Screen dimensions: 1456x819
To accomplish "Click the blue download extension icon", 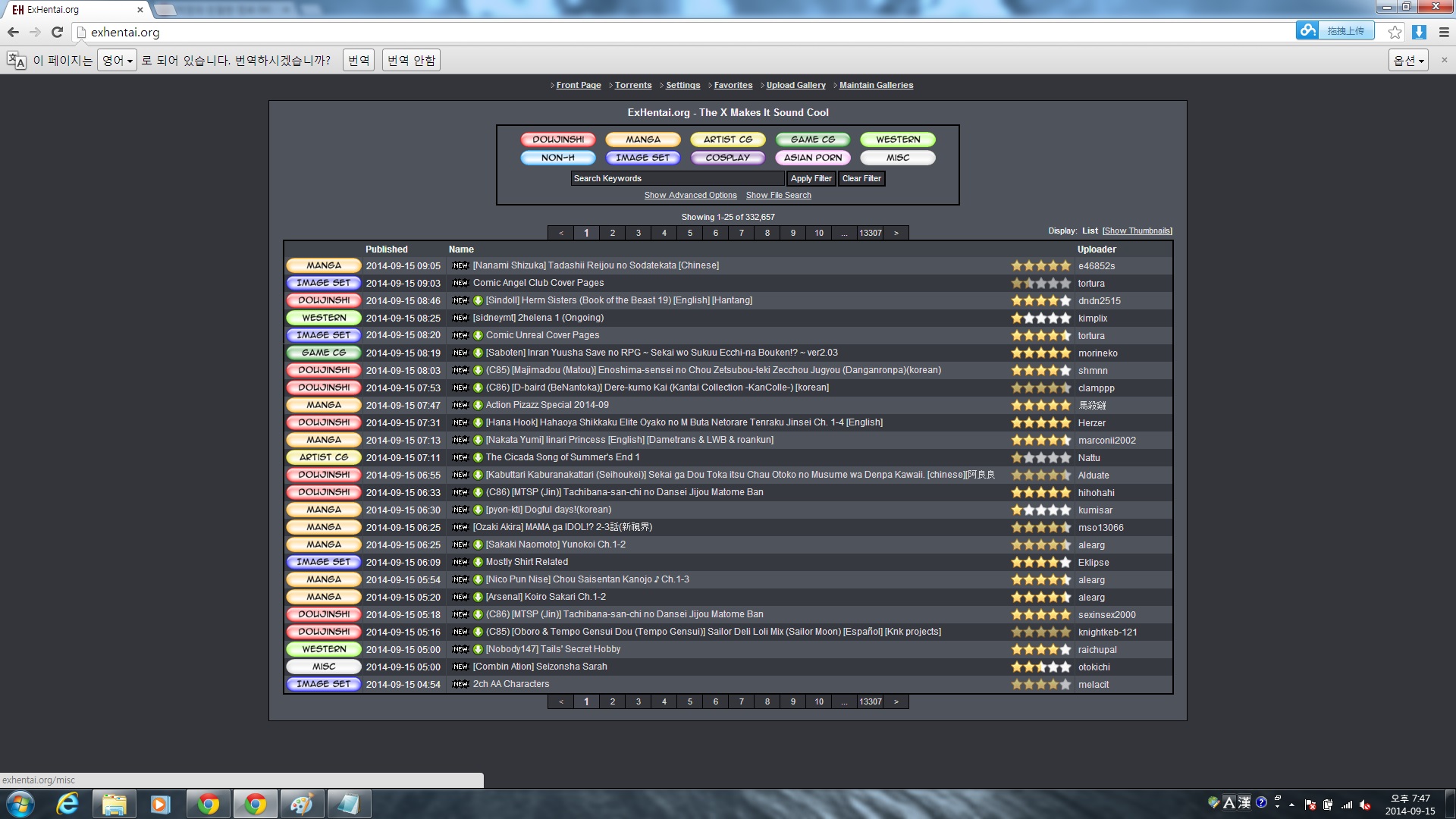I will pos(1419,32).
